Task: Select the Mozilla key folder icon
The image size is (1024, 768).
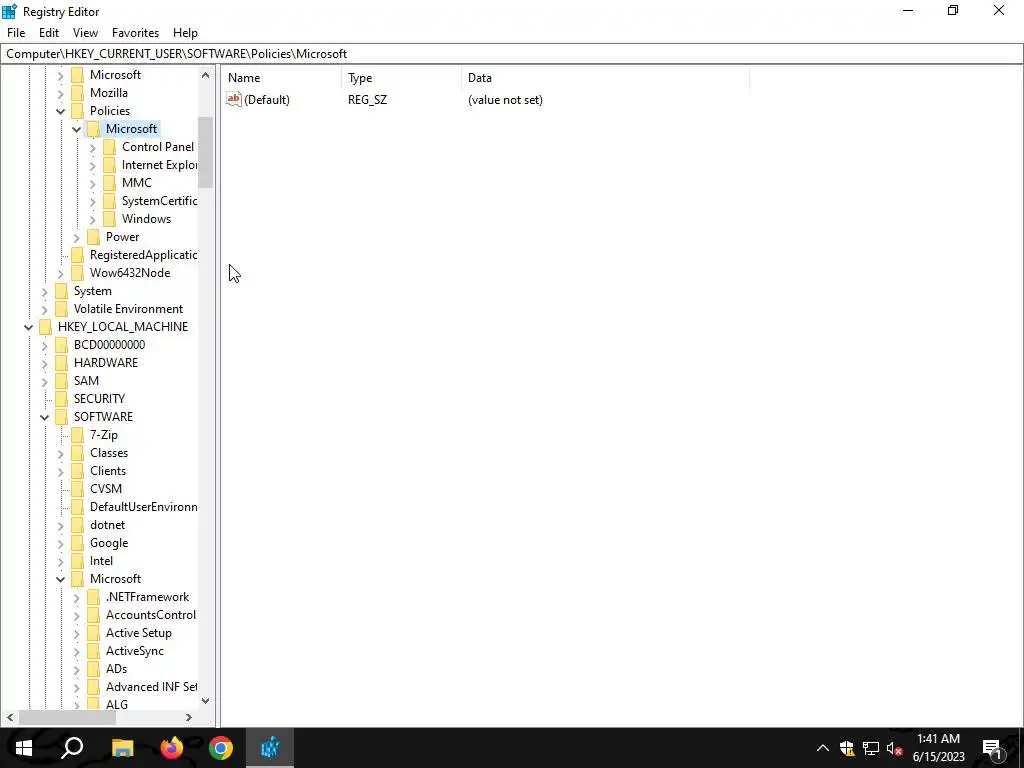Action: [78, 93]
